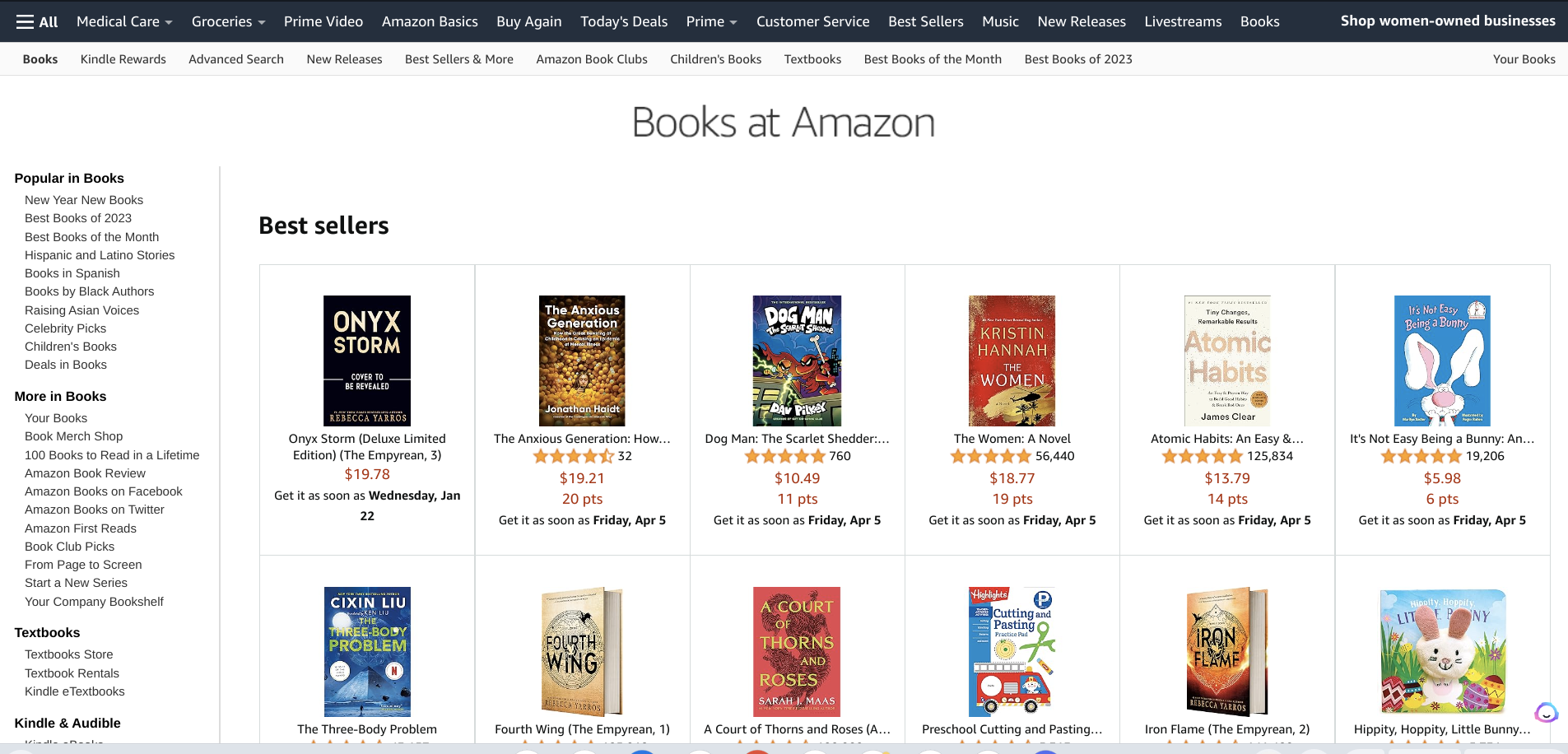
Task: View The Three-Body Problem cover
Action: [367, 652]
